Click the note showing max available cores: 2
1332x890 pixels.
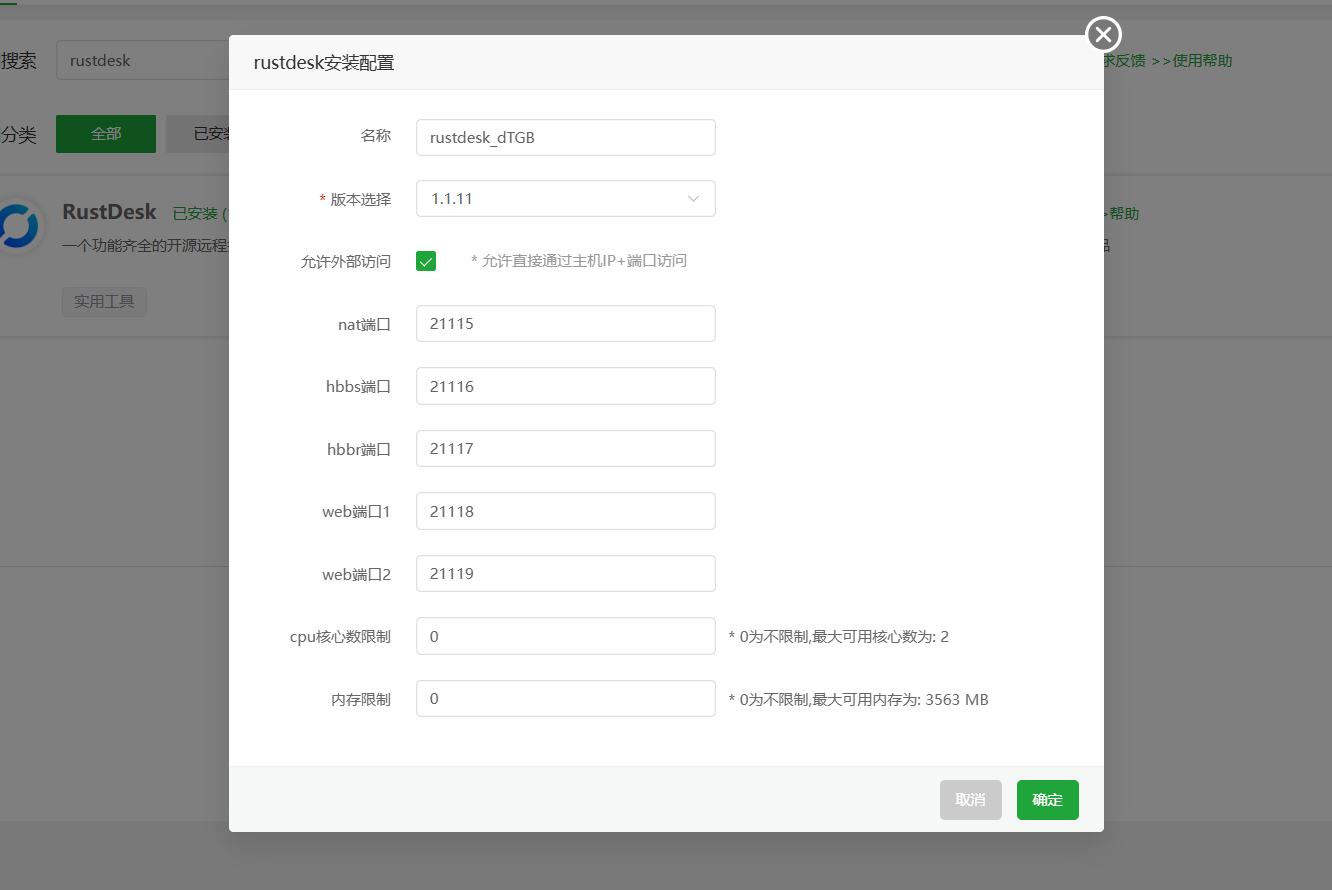tap(838, 636)
